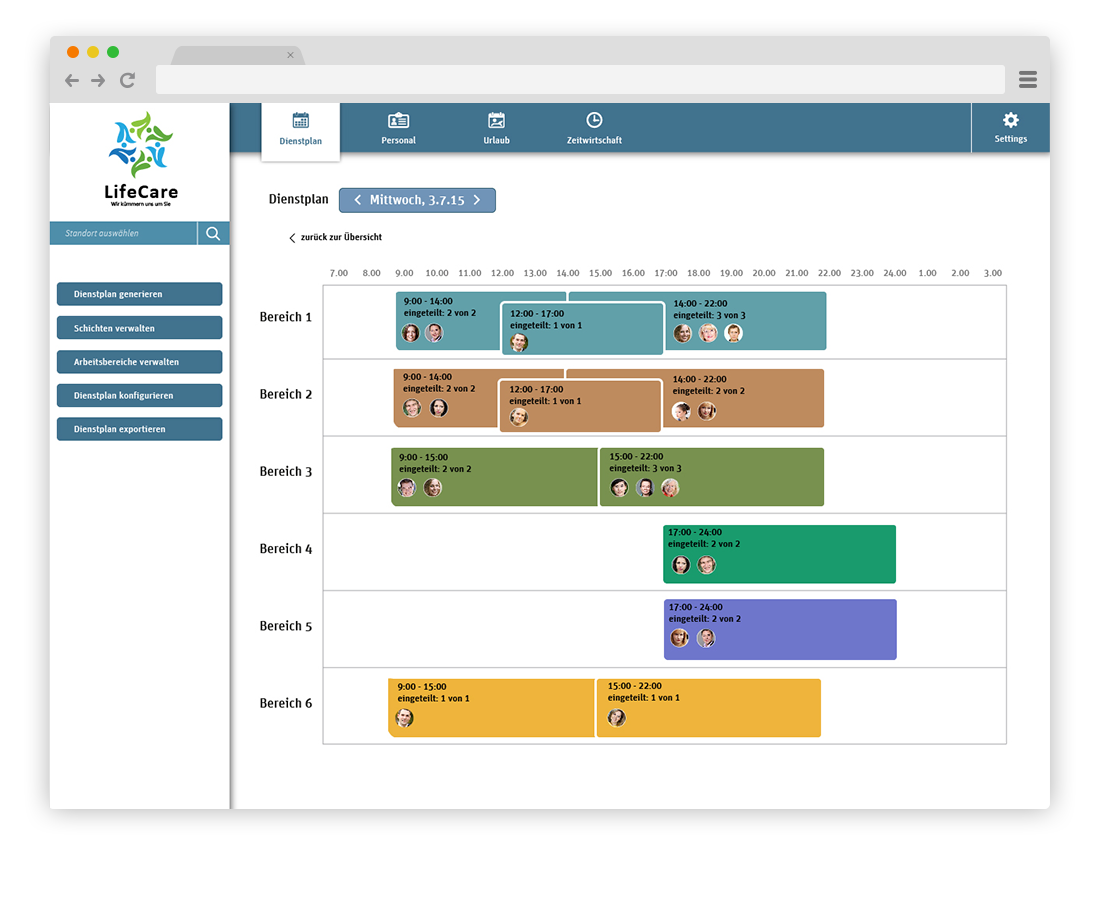Type in the Standort auswählen field
This screenshot has width=1100, height=898.
pyautogui.click(x=124, y=234)
